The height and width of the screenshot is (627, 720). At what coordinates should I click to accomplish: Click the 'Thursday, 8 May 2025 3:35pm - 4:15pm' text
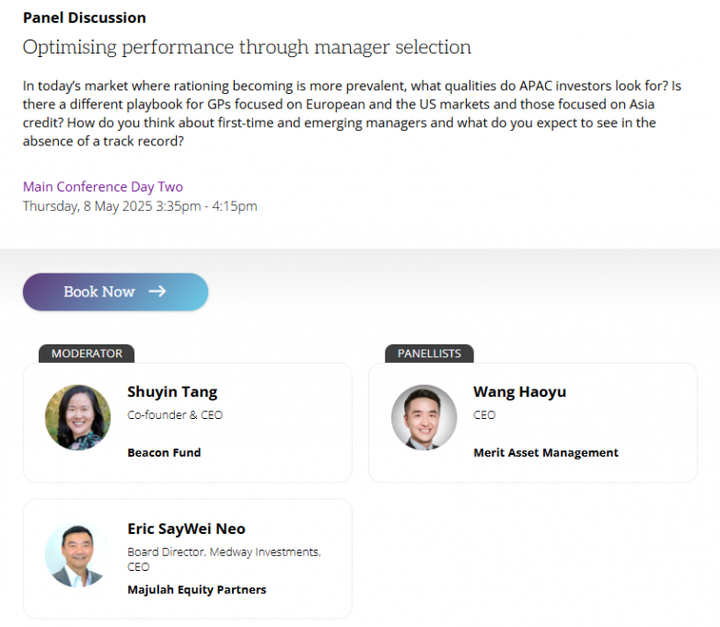pyautogui.click(x=140, y=206)
